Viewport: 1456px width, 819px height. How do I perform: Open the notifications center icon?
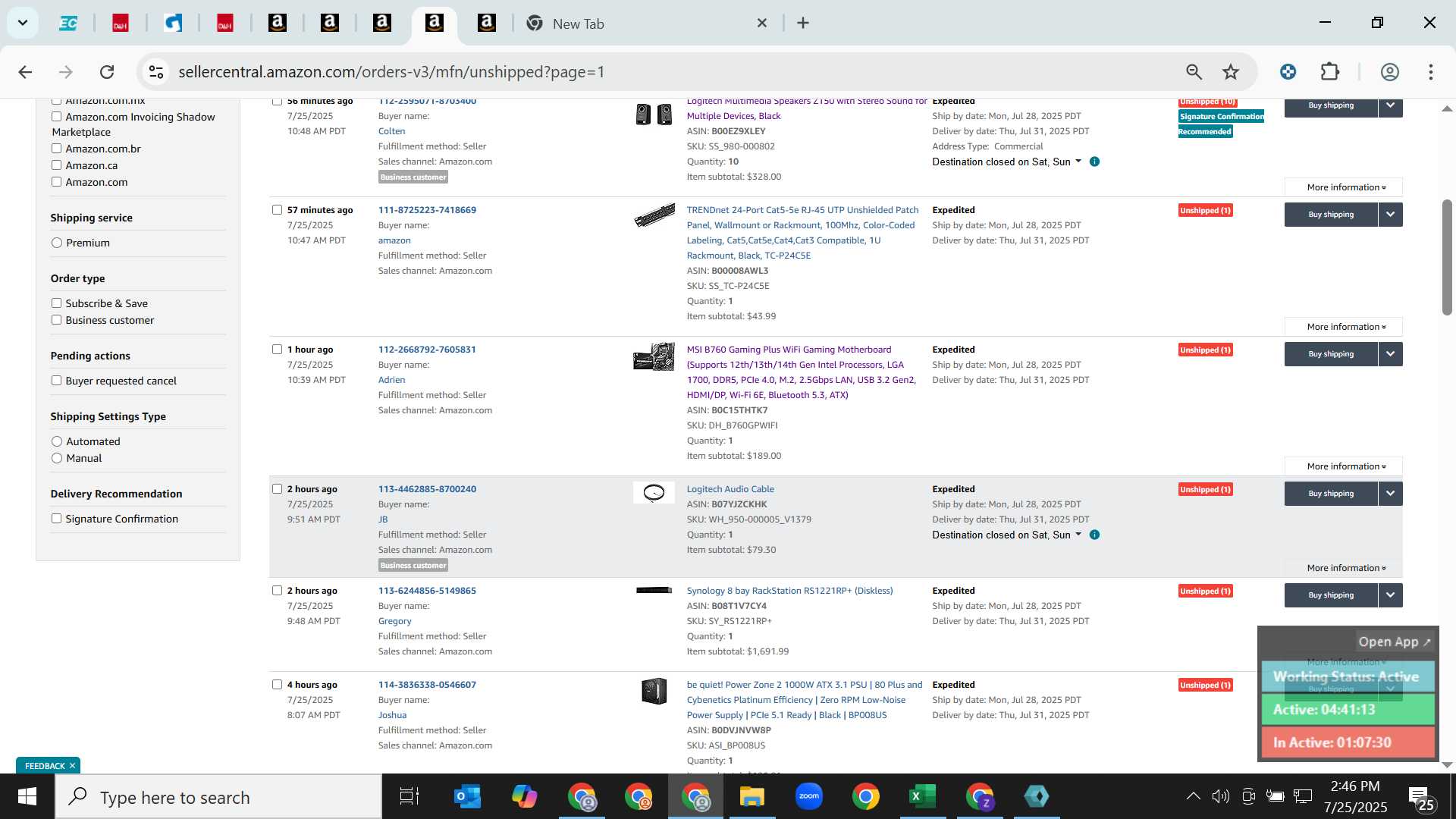[x=1420, y=797]
